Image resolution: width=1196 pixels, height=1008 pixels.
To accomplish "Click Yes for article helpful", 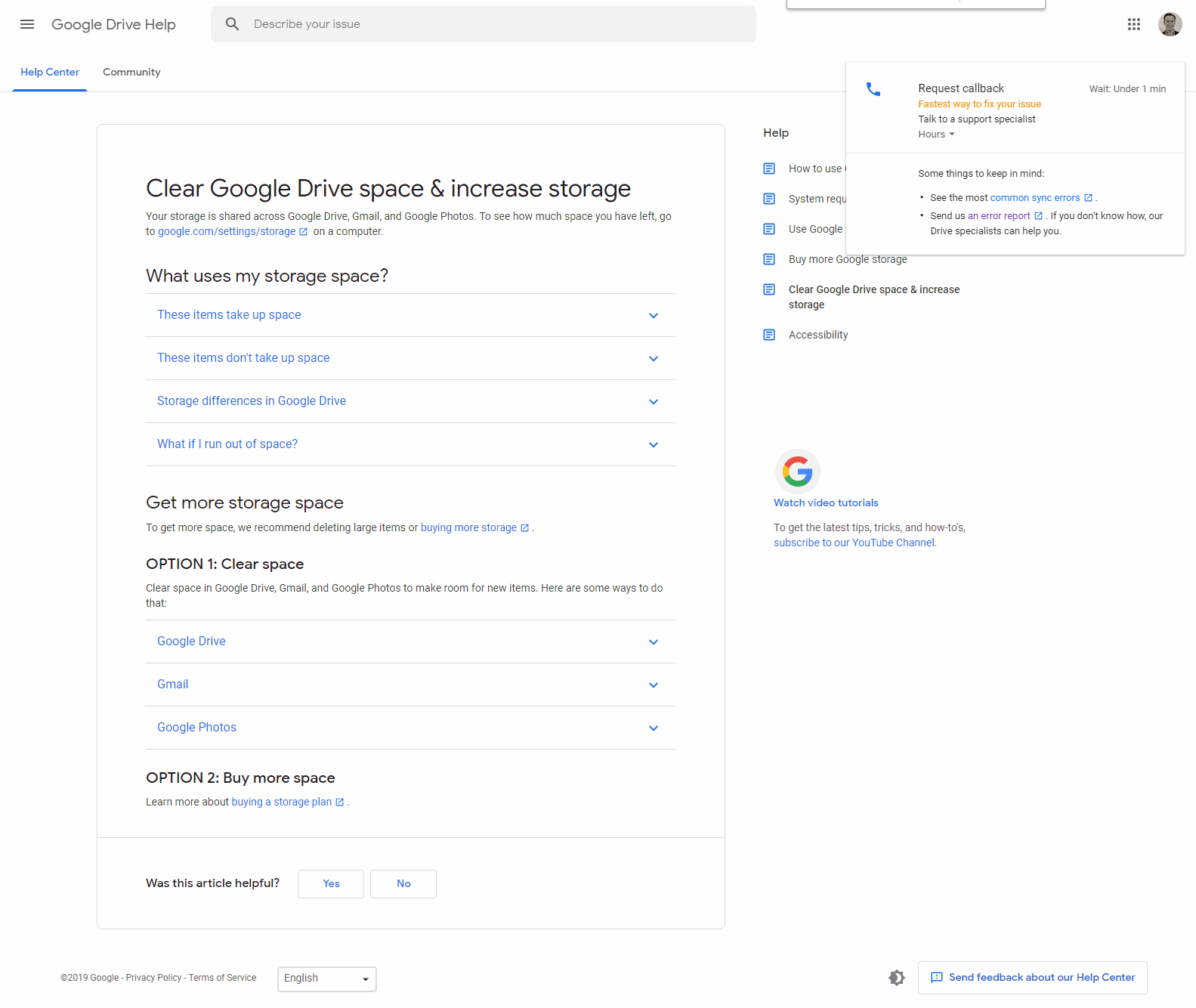I will [331, 884].
